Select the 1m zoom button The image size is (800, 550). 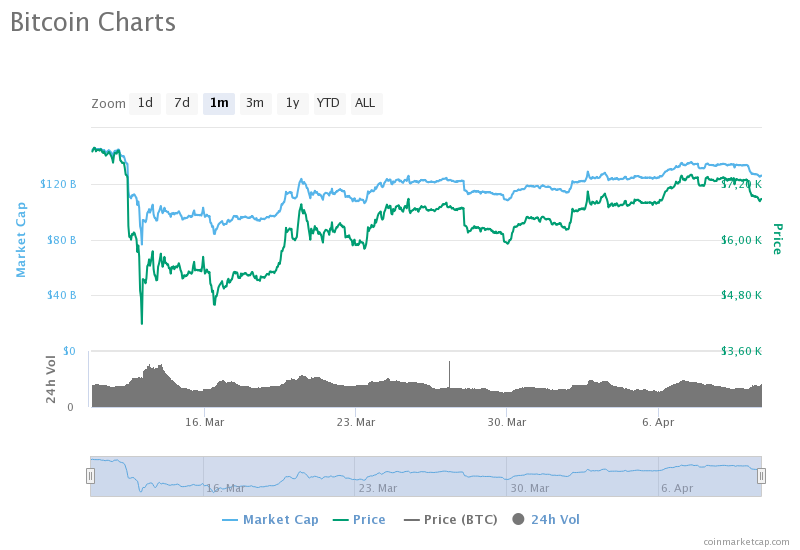tap(219, 104)
